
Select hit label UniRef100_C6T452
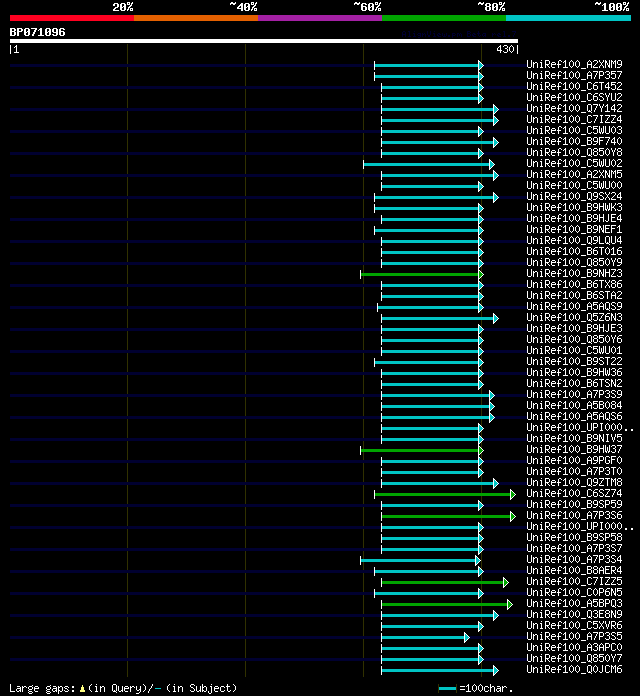[x=574, y=87]
